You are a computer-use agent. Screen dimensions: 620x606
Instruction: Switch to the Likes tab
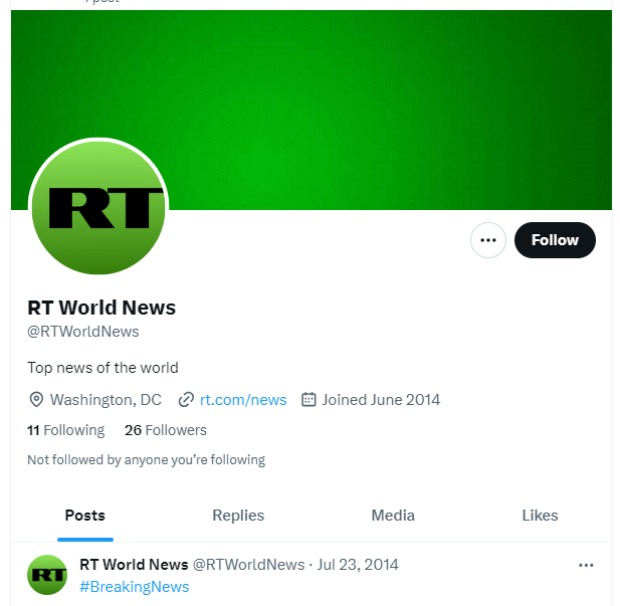(x=540, y=515)
